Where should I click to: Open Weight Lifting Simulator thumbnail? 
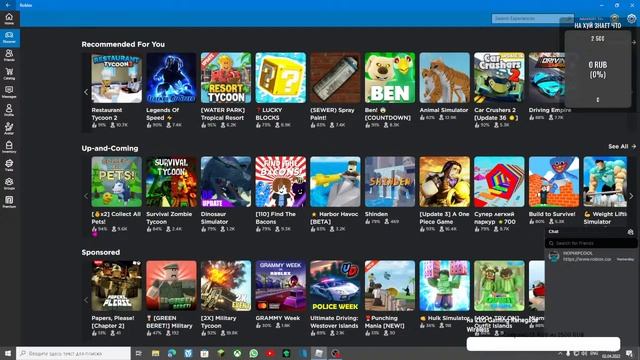[605, 182]
